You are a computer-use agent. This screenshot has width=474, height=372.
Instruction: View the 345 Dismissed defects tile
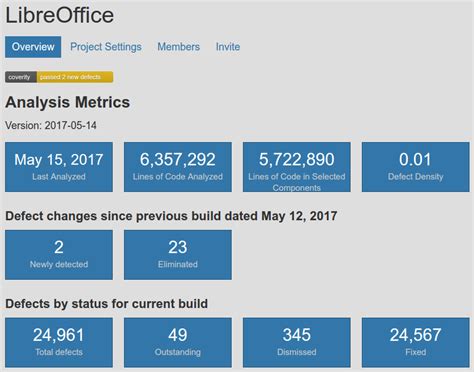point(297,342)
